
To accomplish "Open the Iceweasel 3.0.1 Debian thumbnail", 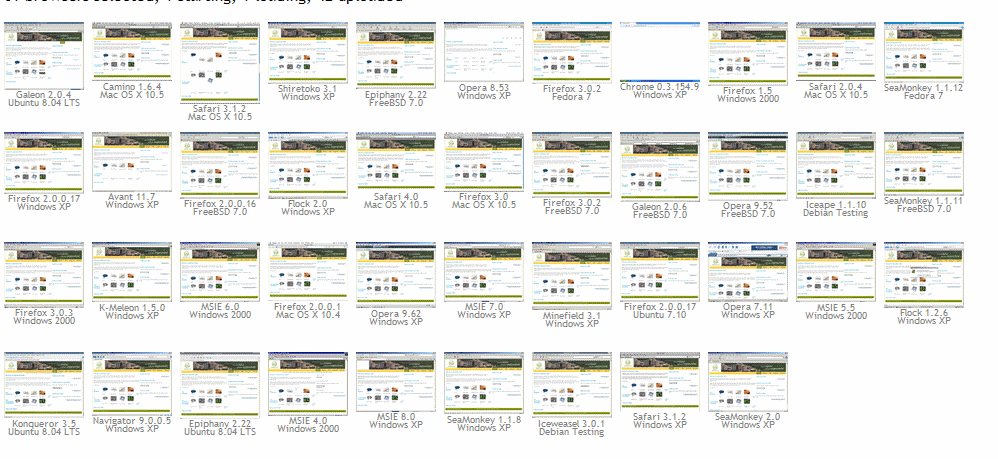I will click(572, 385).
